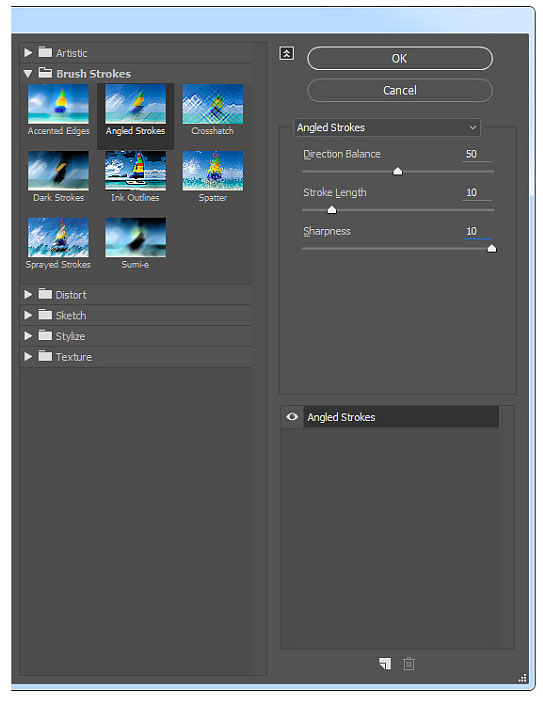Click the OK button
This screenshot has height=701, width=543.
pos(400,59)
